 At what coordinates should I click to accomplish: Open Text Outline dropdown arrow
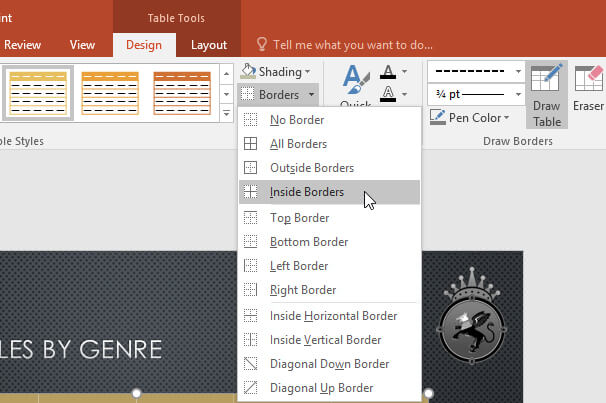404,94
